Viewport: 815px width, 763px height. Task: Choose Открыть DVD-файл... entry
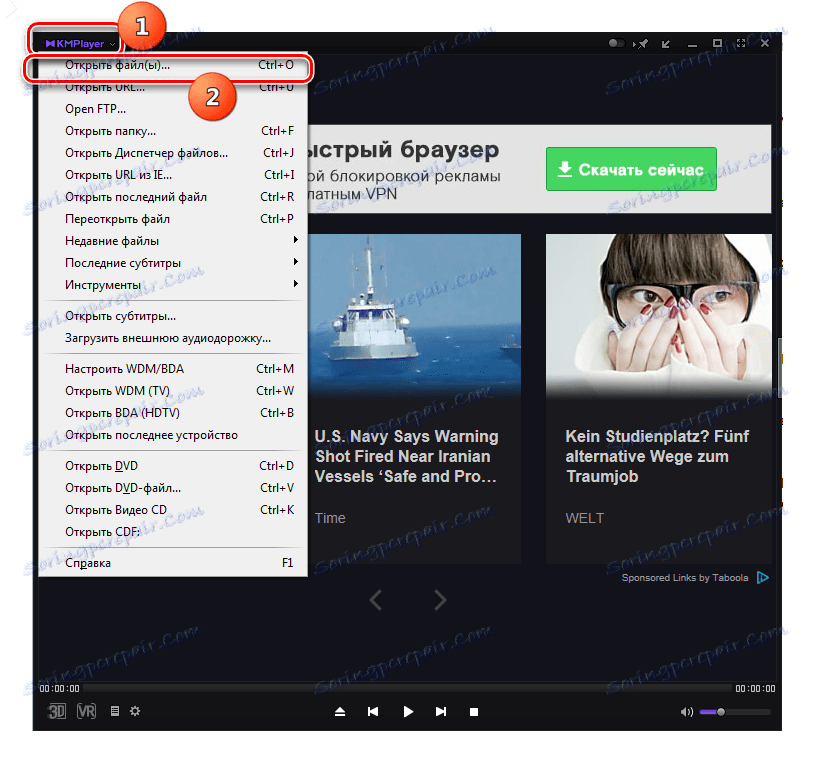(x=173, y=488)
